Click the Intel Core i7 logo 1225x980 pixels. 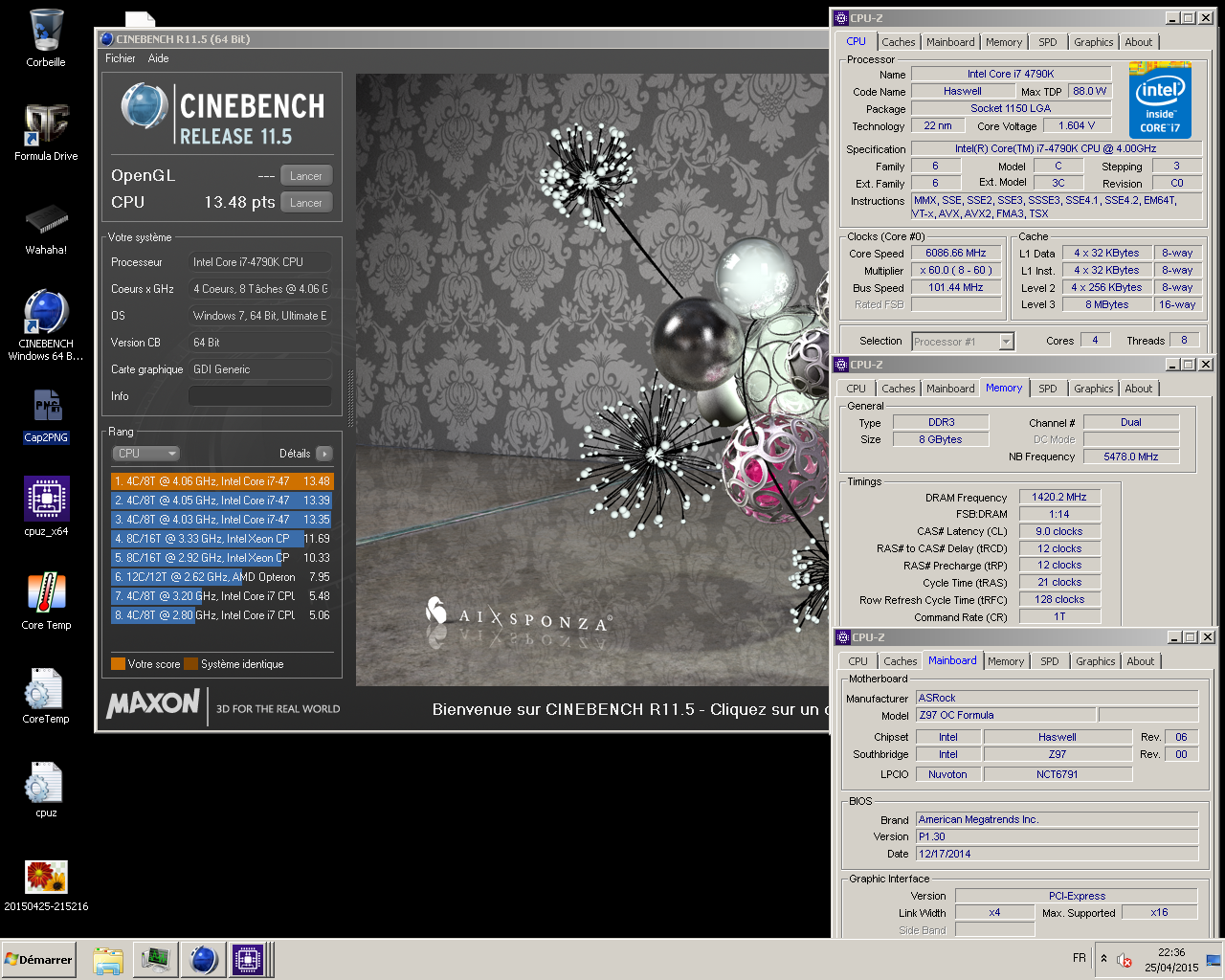click(1160, 100)
